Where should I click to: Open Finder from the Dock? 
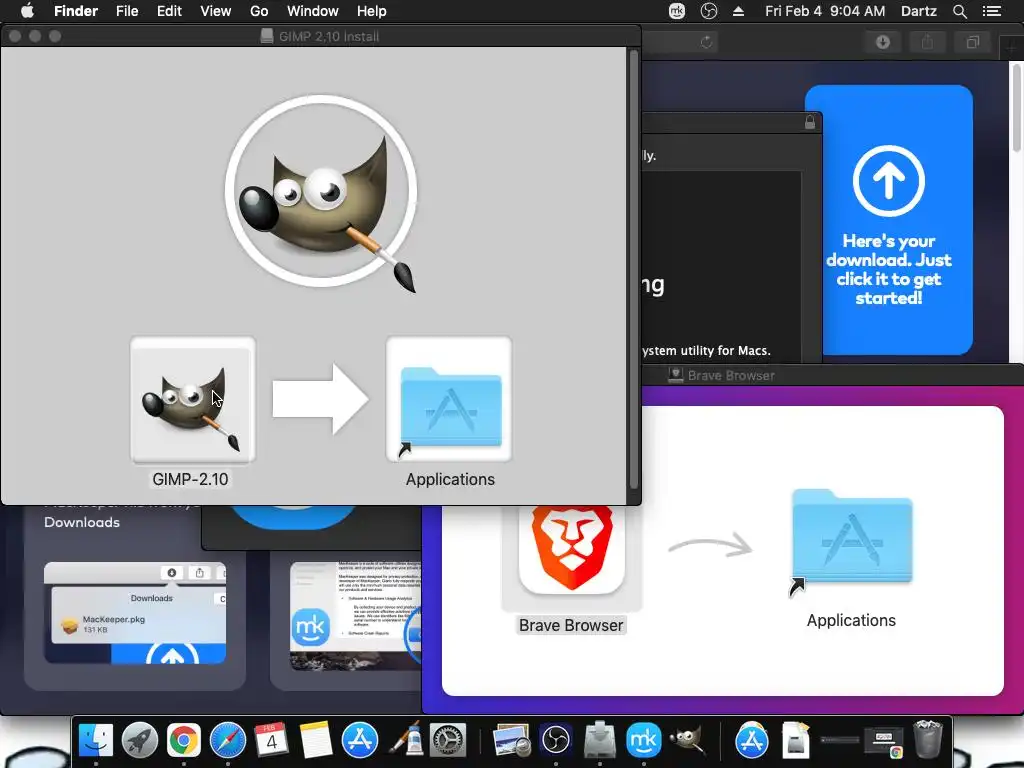point(96,741)
